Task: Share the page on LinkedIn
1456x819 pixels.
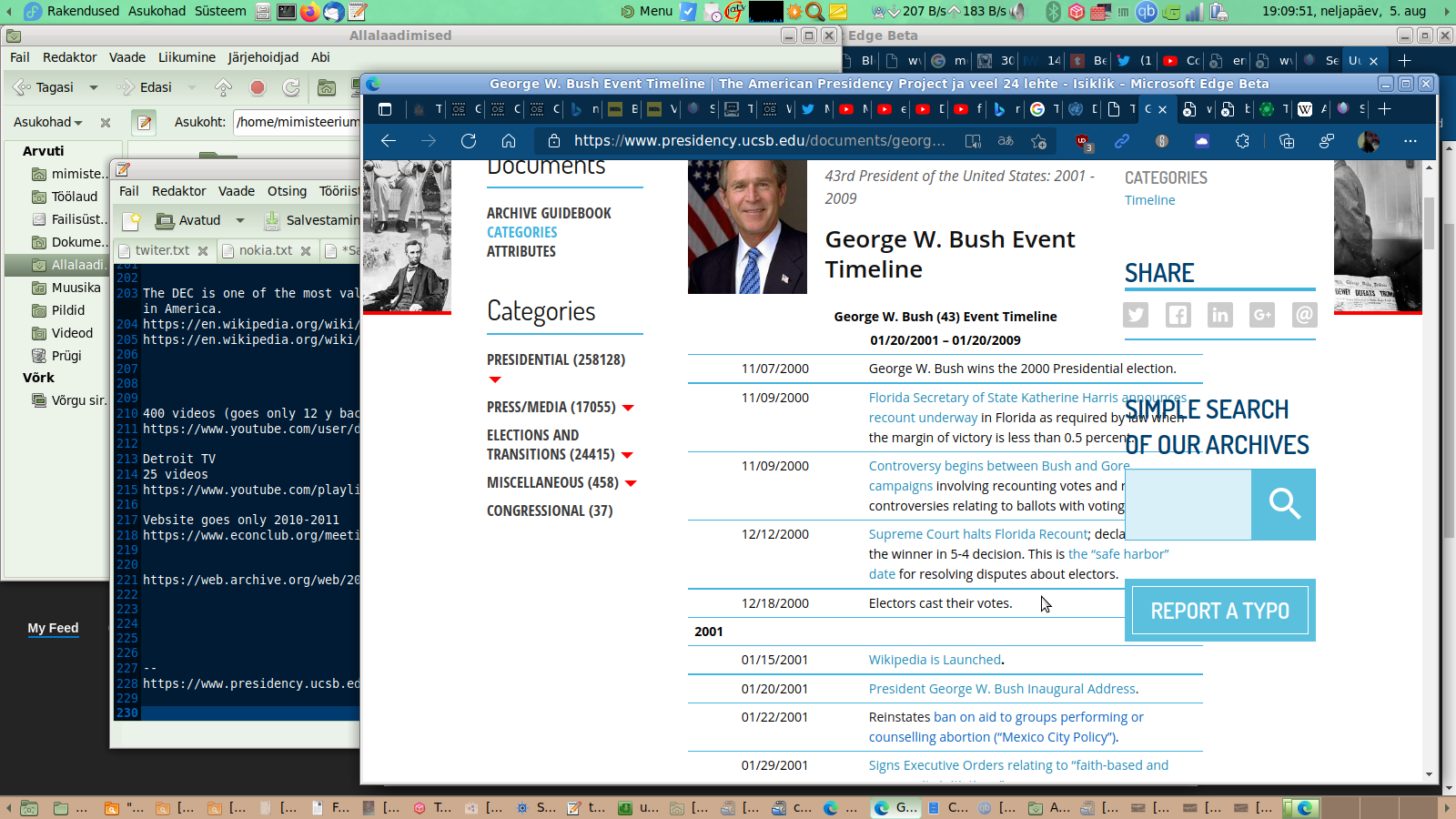Action: coord(1219,315)
